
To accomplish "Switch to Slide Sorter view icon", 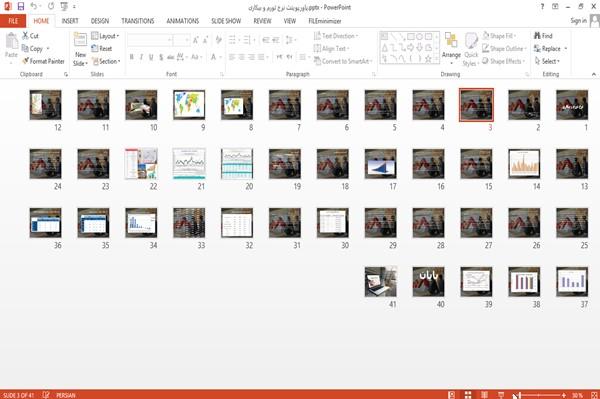I will tap(468, 395).
